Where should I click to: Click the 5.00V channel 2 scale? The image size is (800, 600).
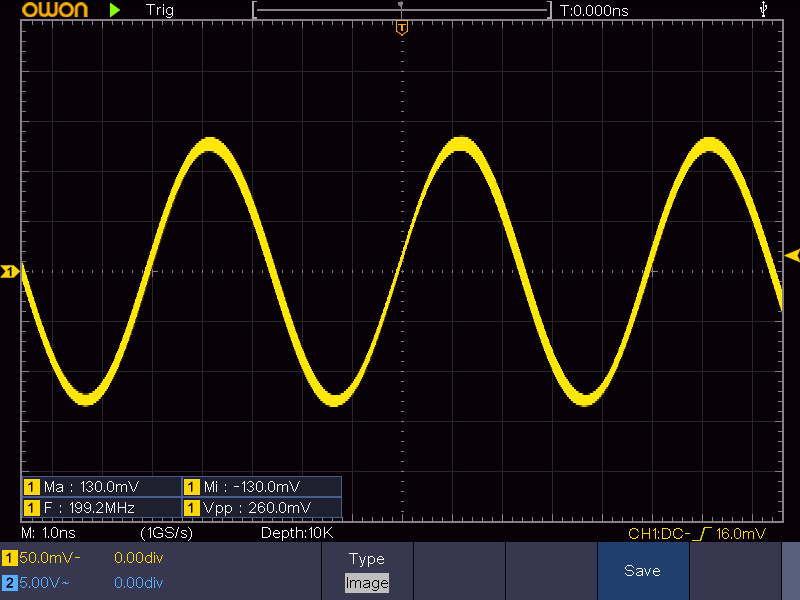[x=44, y=583]
